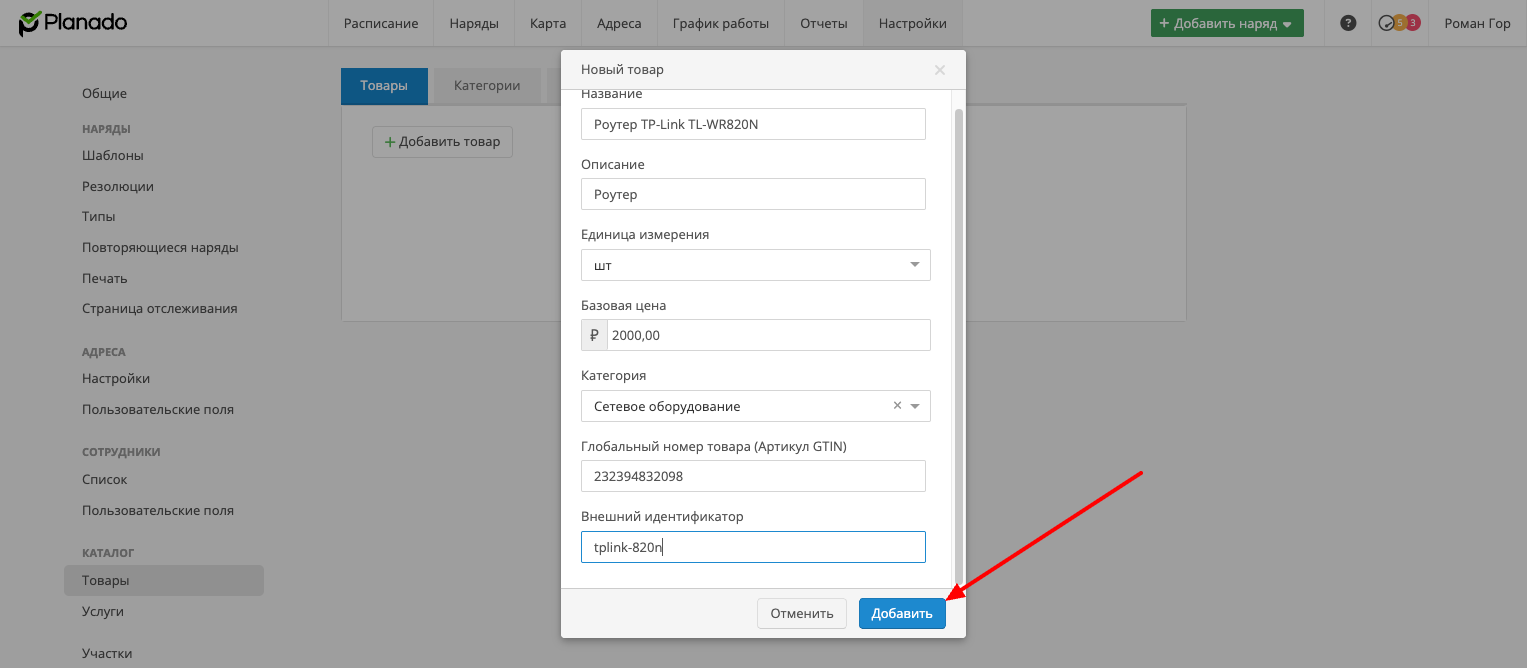
Task: Open the Наряды menu item
Action: click(474, 23)
